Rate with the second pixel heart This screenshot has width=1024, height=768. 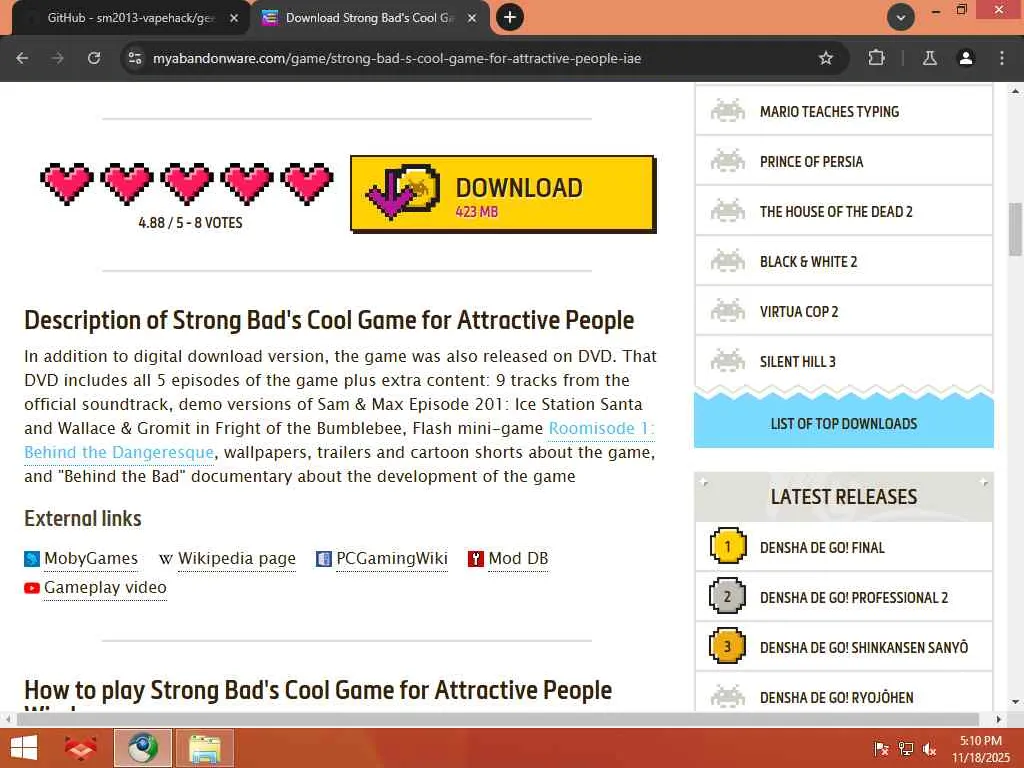[127, 184]
